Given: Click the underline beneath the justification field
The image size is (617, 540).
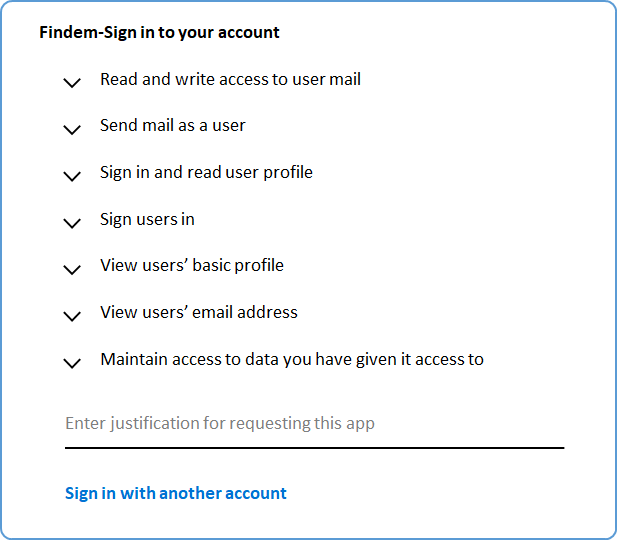Looking at the screenshot, I should click(314, 447).
